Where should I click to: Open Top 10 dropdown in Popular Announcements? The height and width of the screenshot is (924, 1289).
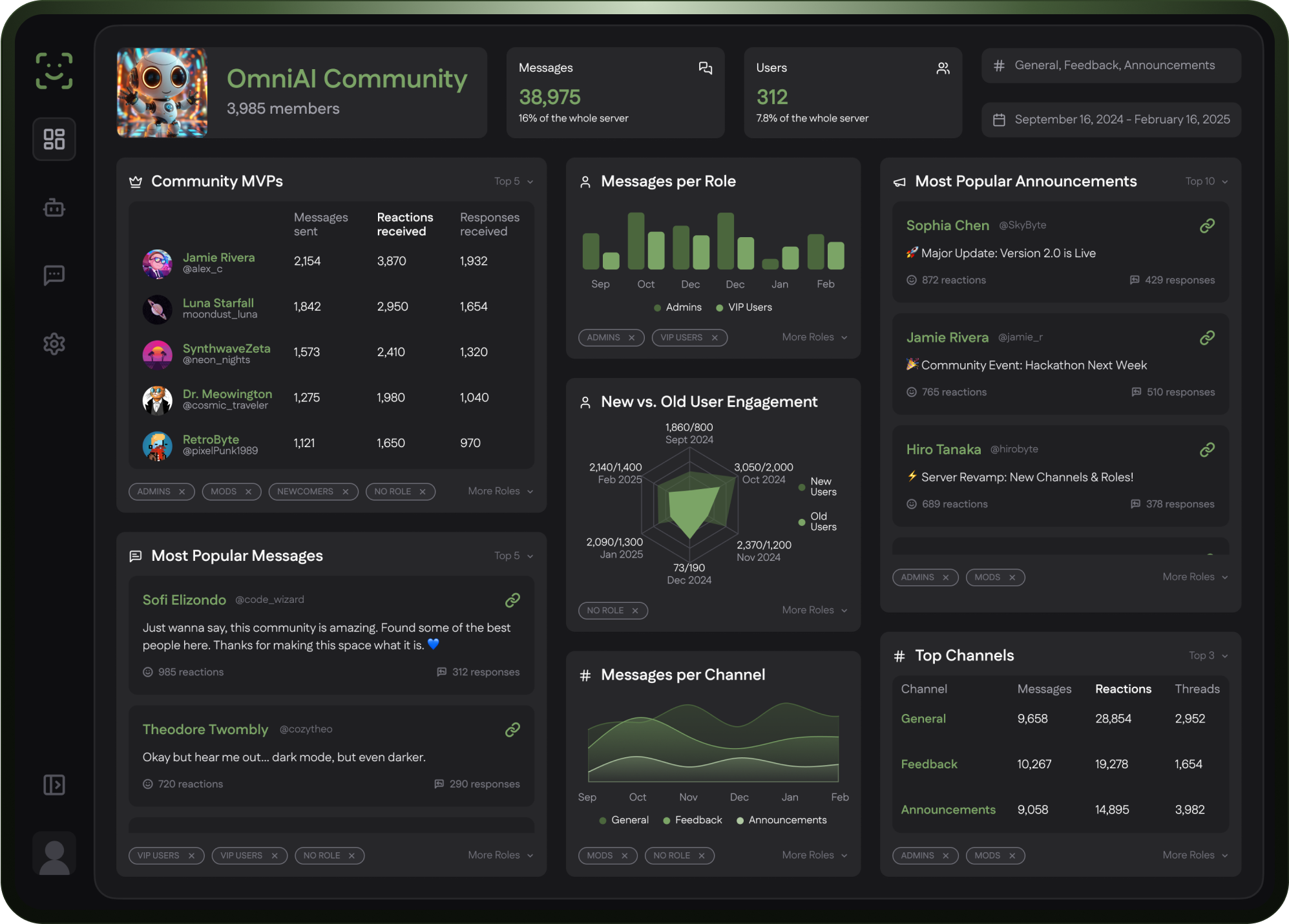pyautogui.click(x=1206, y=182)
